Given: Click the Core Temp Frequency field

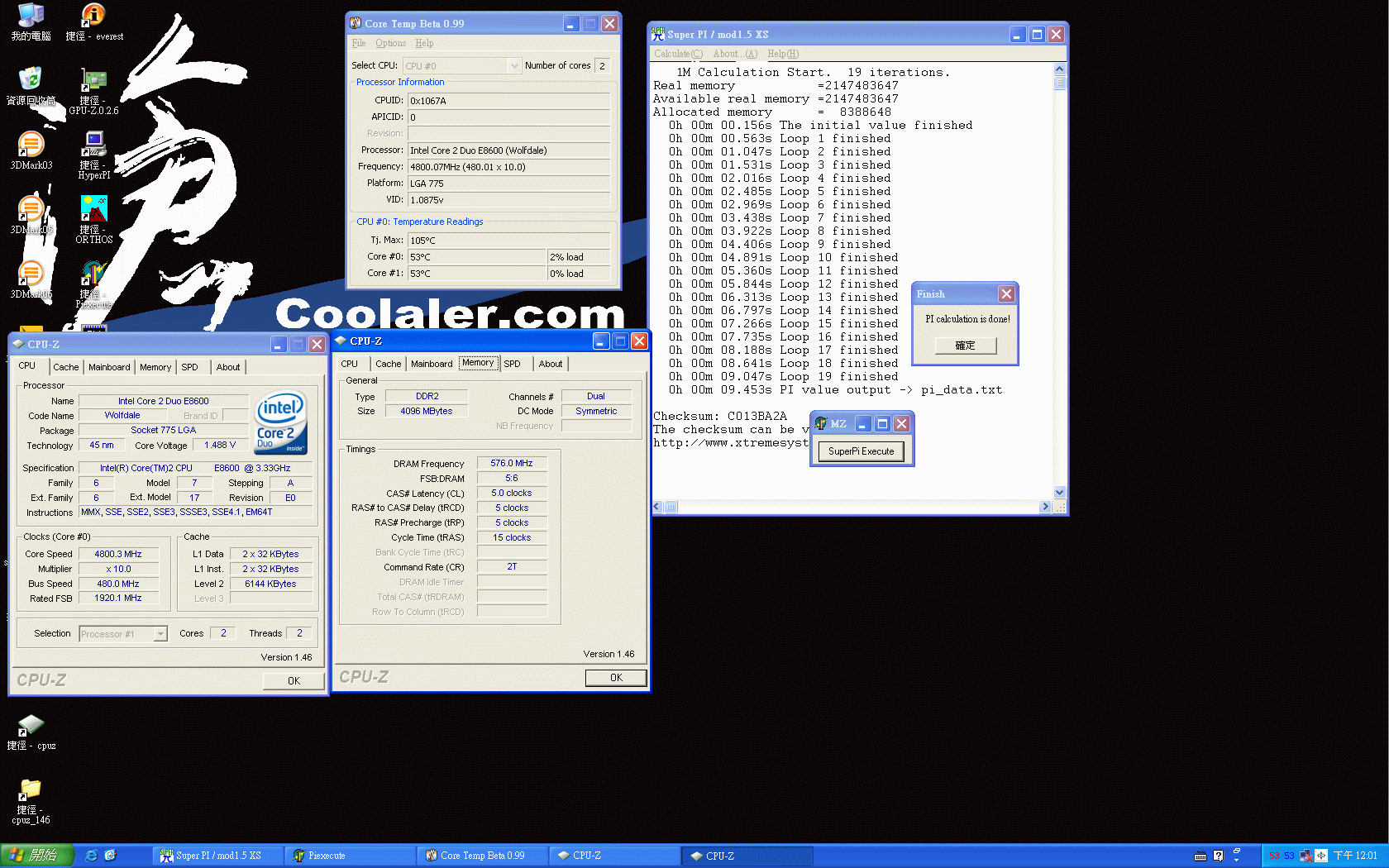Looking at the screenshot, I should [508, 167].
